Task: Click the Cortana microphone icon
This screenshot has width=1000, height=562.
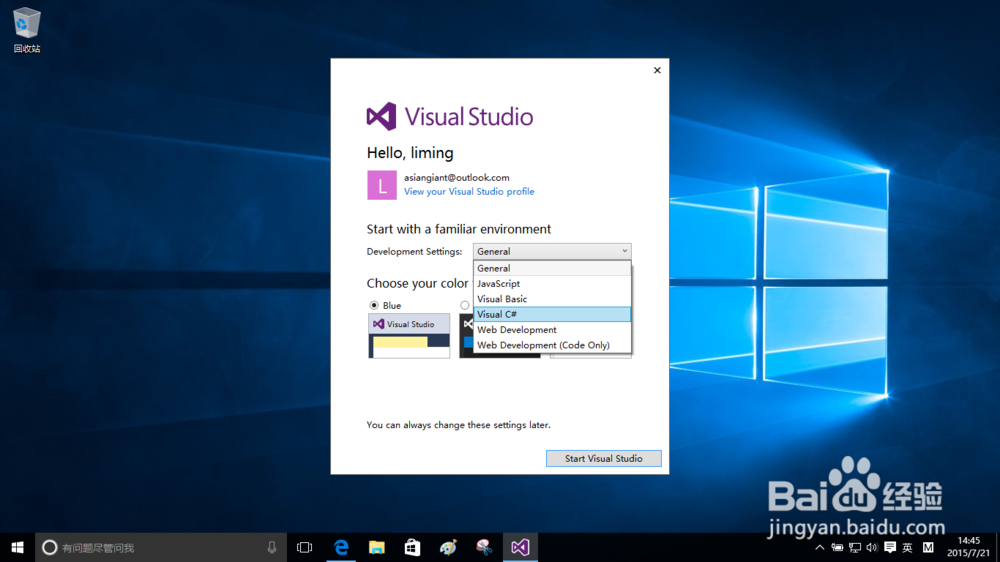Action: (x=272, y=547)
